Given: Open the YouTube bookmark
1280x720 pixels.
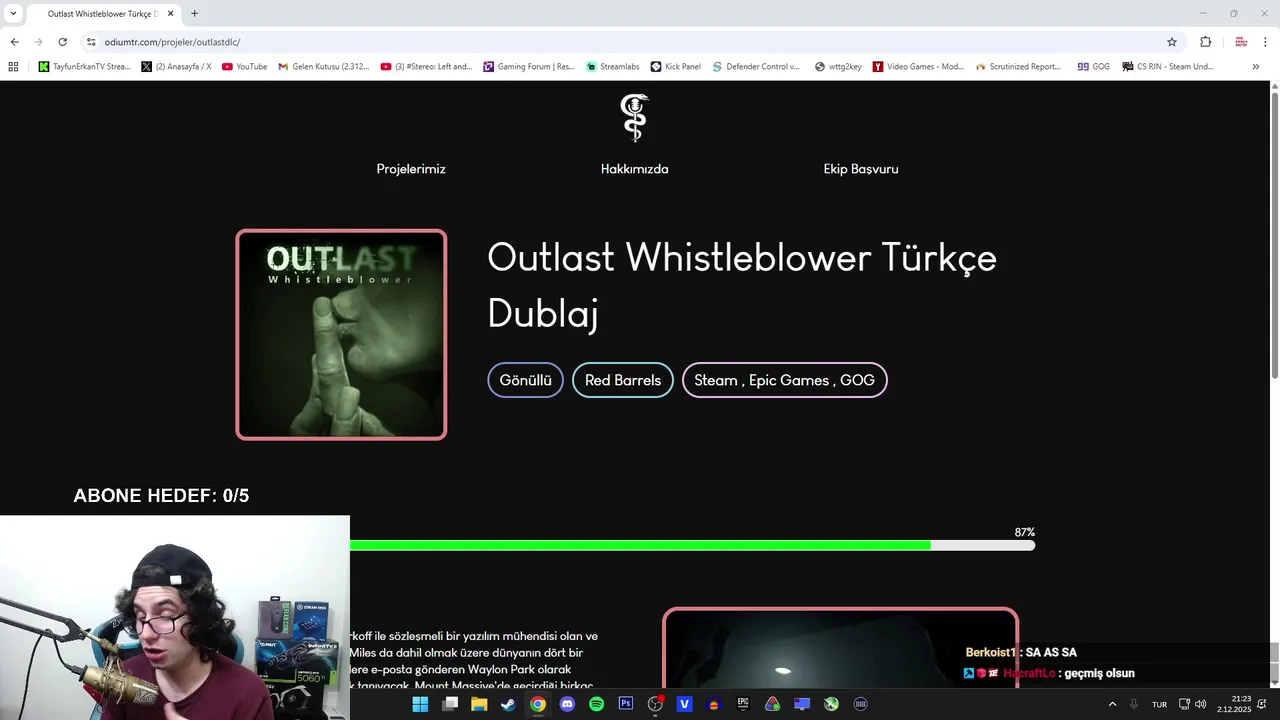Looking at the screenshot, I should pos(244,67).
